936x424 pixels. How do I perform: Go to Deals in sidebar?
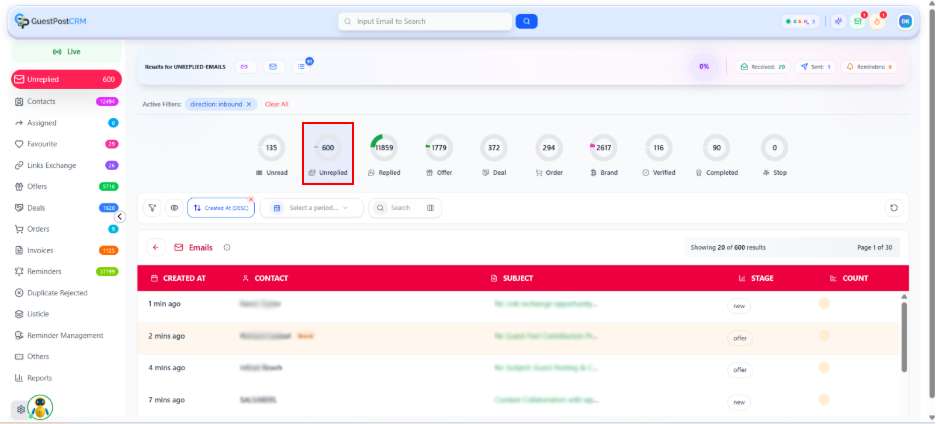point(66,208)
